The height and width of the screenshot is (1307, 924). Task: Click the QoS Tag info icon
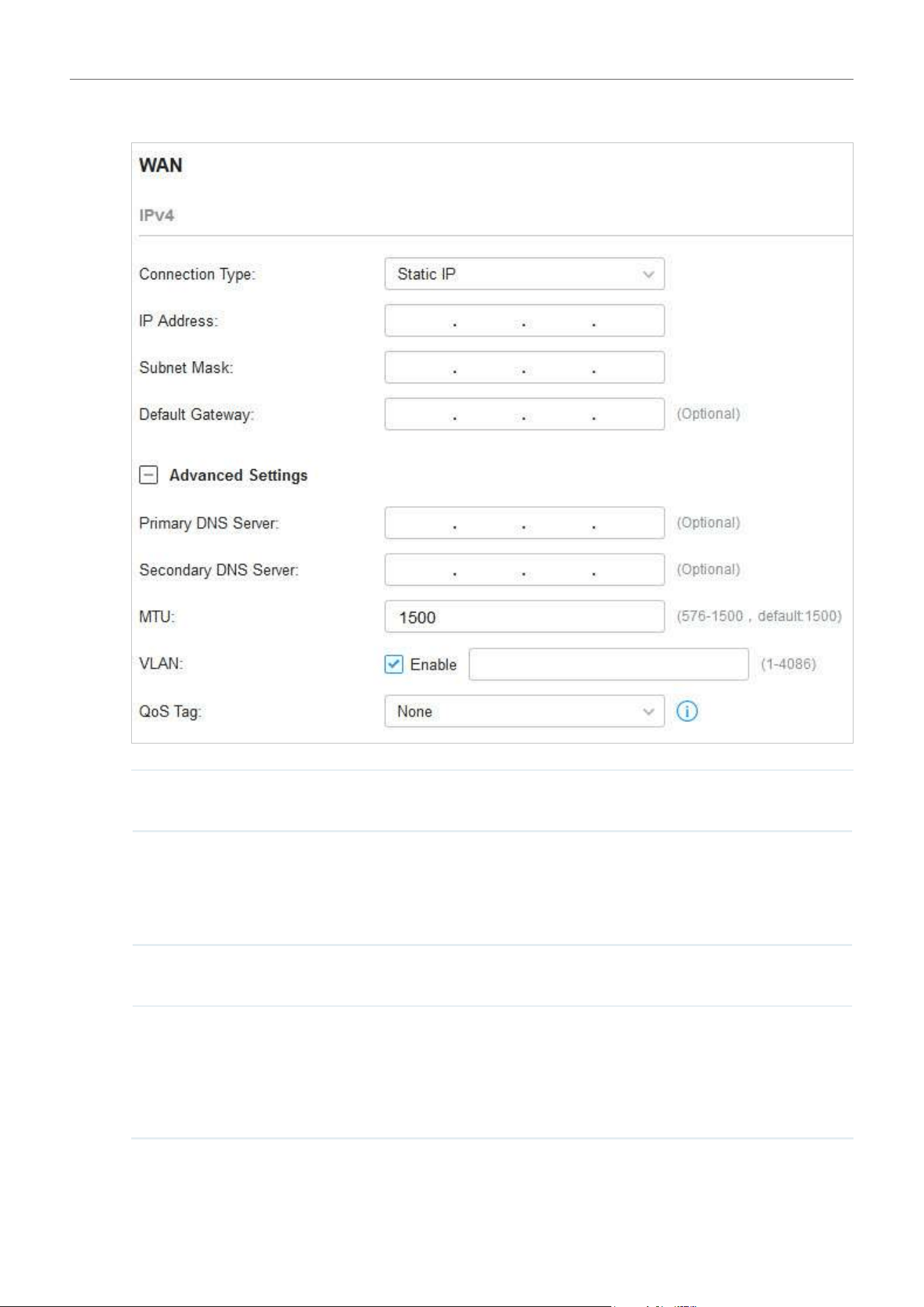pyautogui.click(x=687, y=711)
